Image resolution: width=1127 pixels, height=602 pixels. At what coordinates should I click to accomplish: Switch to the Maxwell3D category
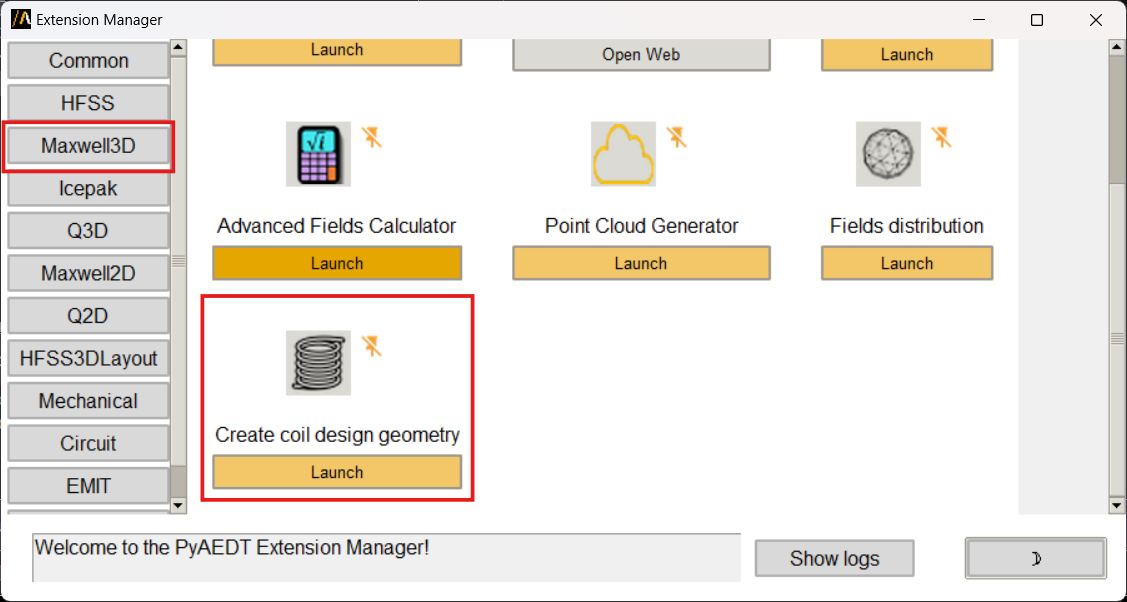(x=88, y=146)
